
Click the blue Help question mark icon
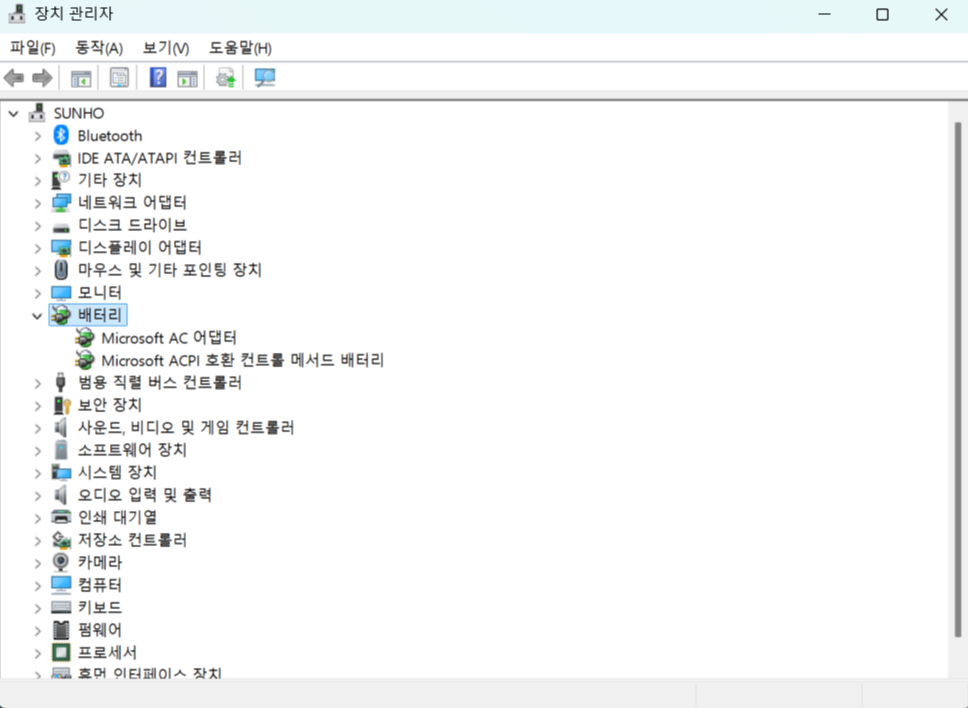pyautogui.click(x=158, y=78)
